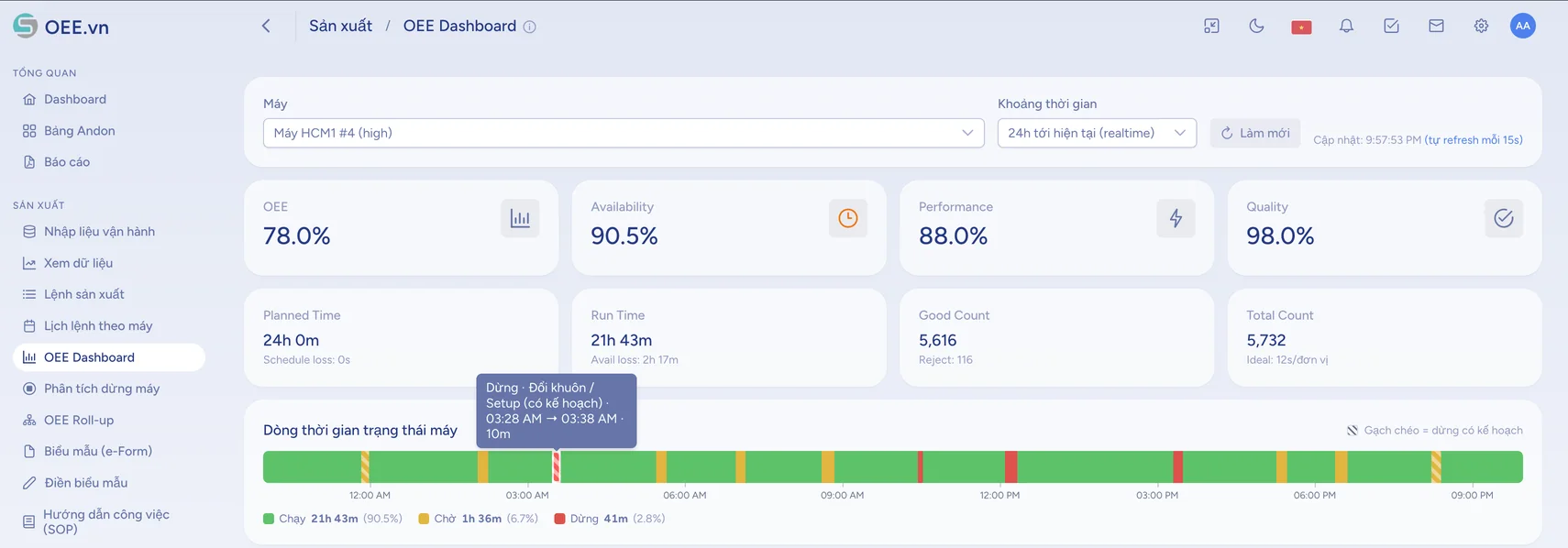
Task: Click the Availability clock icon
Action: (x=848, y=218)
